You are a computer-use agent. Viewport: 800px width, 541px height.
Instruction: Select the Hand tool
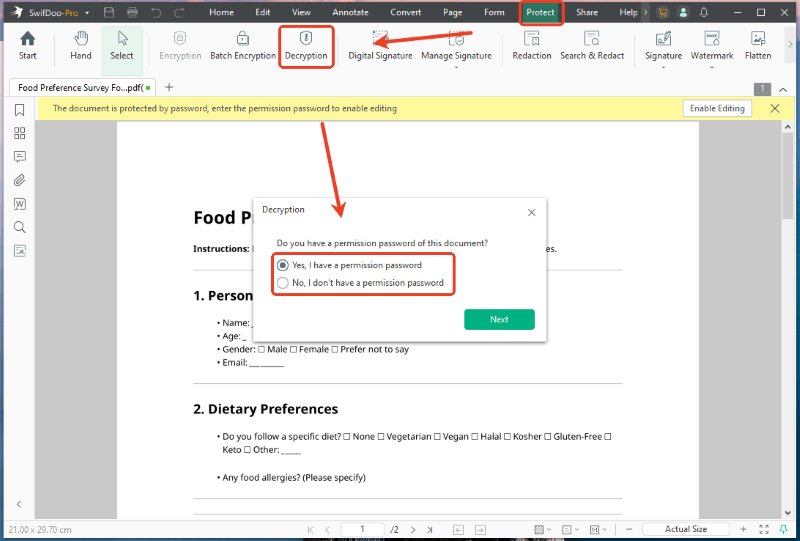tap(81, 46)
